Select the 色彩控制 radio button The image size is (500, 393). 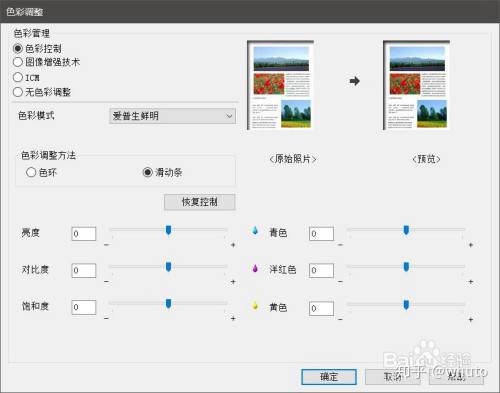point(18,48)
